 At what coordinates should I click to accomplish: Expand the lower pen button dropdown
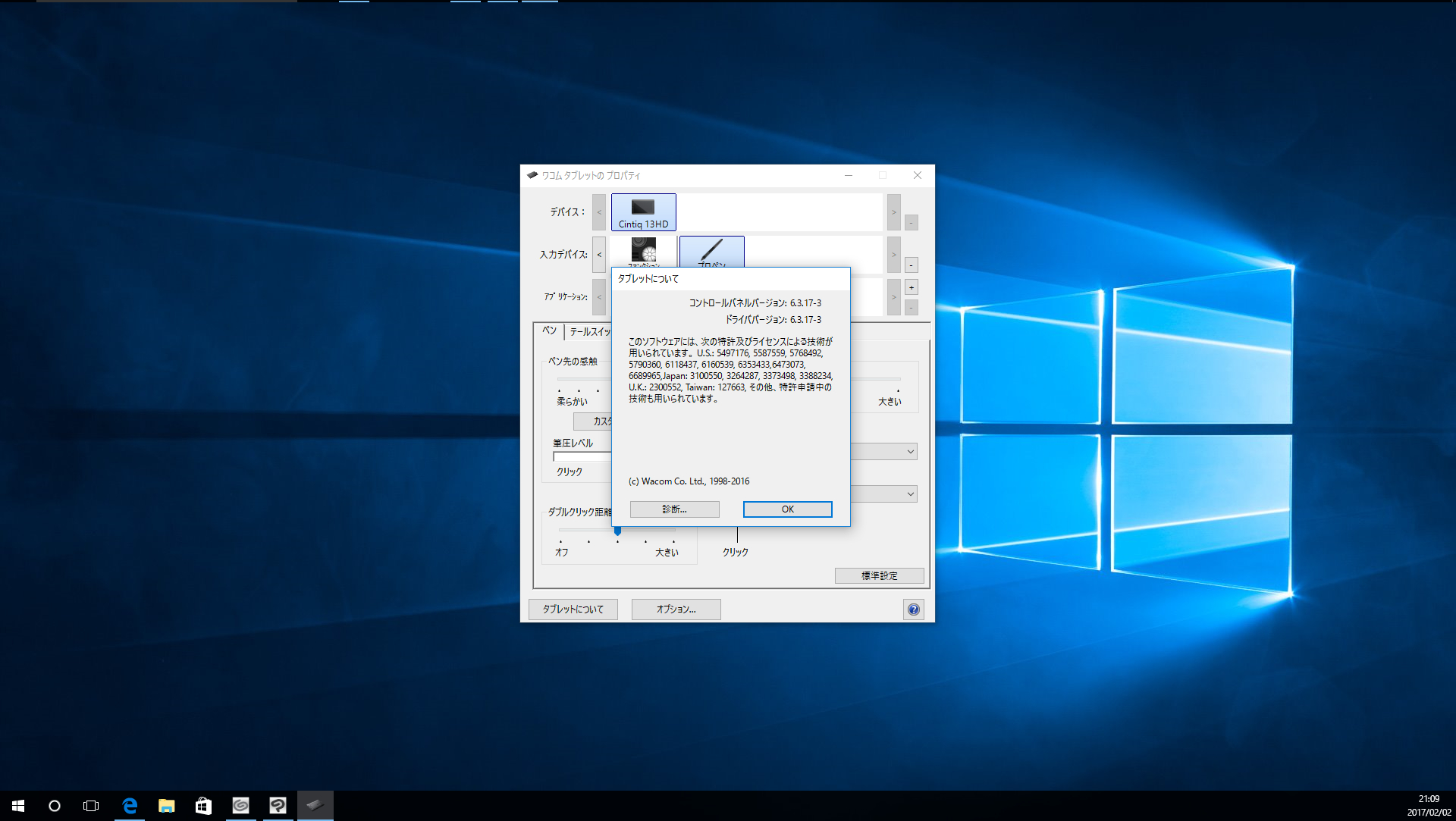pos(910,494)
